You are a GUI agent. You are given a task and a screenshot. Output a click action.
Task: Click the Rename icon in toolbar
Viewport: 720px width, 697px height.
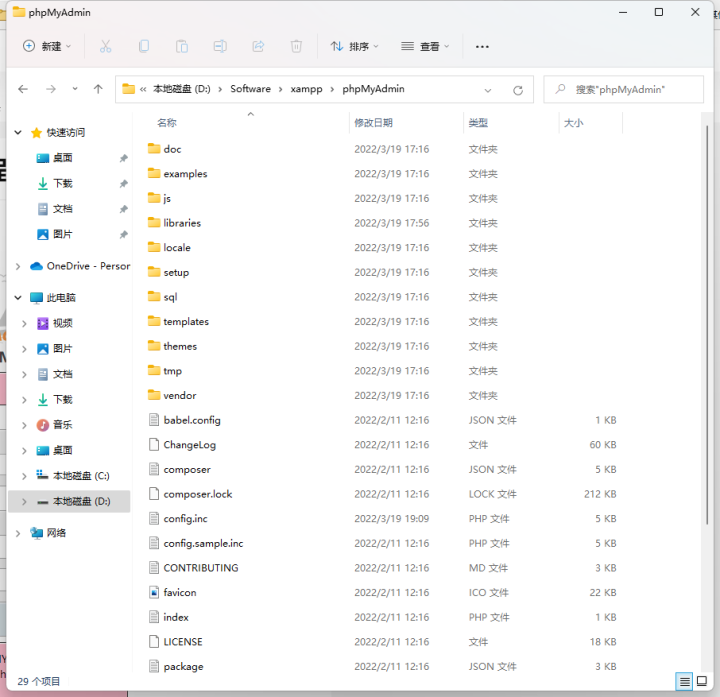pos(220,46)
